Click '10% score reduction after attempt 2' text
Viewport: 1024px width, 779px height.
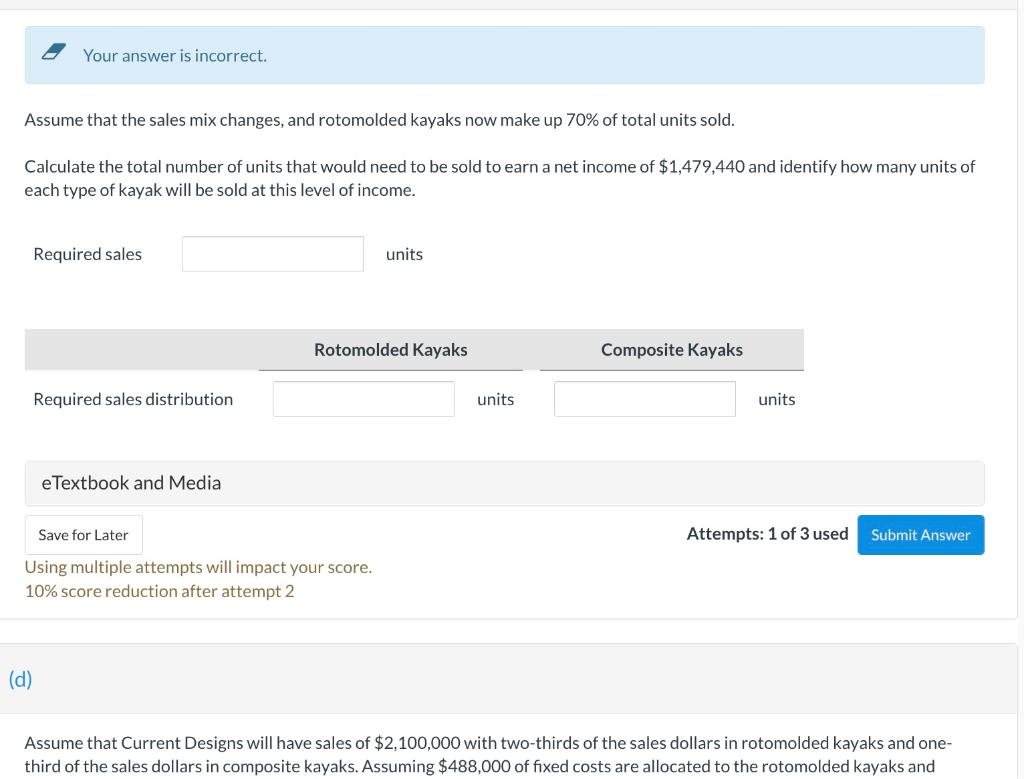click(x=159, y=591)
